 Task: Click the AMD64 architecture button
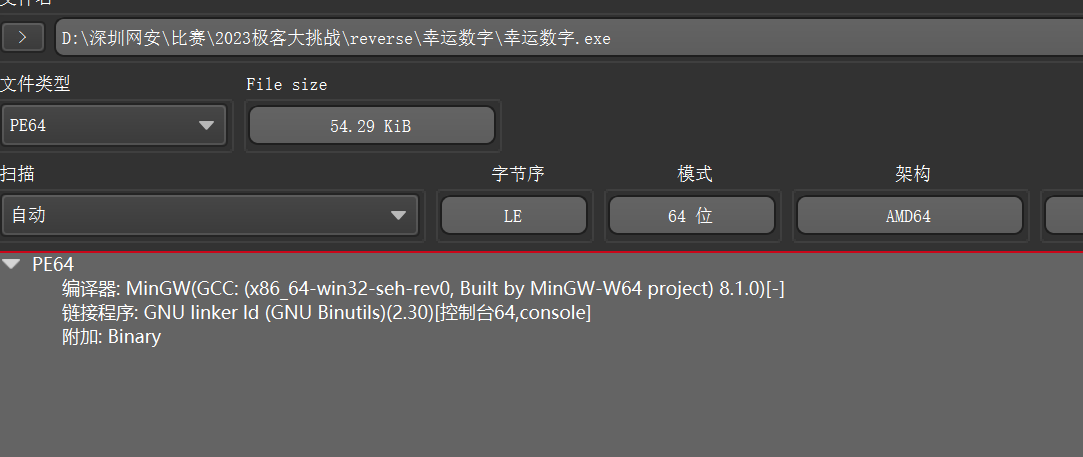910,216
